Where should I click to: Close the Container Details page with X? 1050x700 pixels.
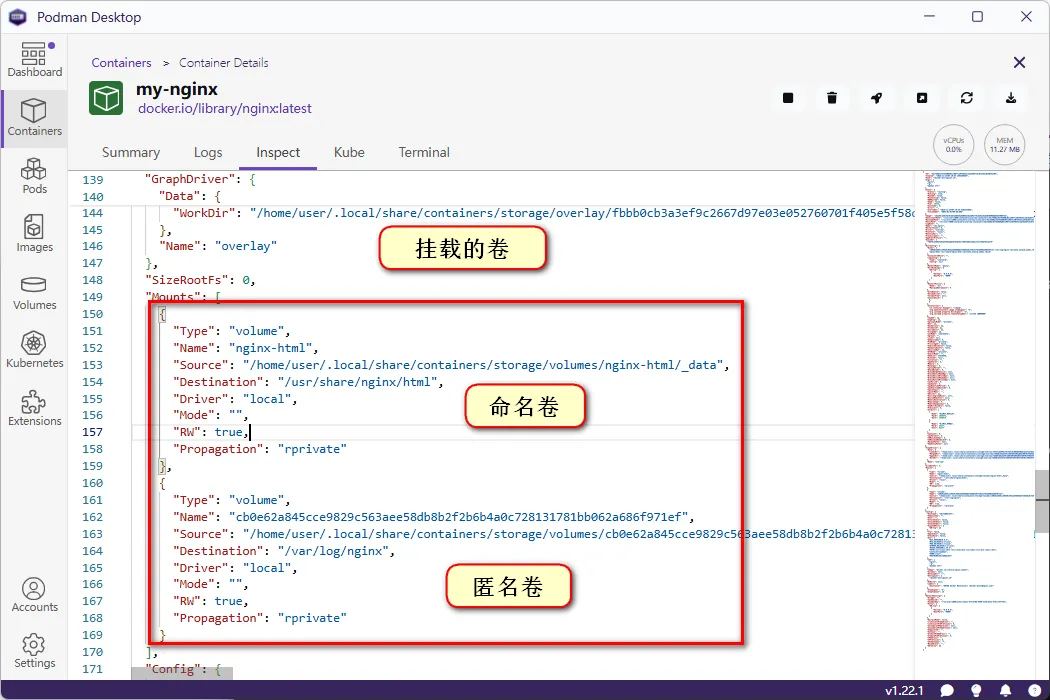(x=1019, y=63)
